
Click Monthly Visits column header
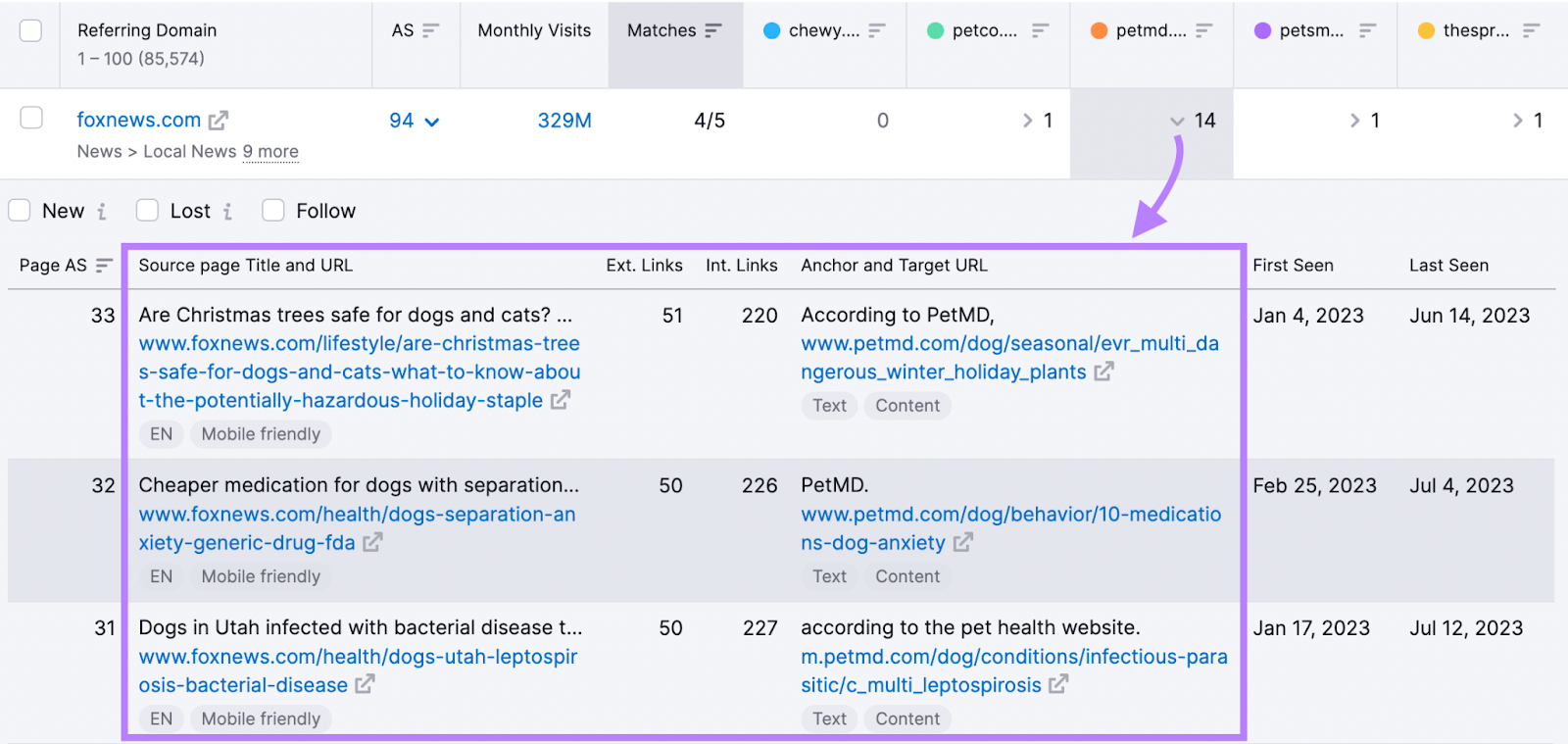534,30
